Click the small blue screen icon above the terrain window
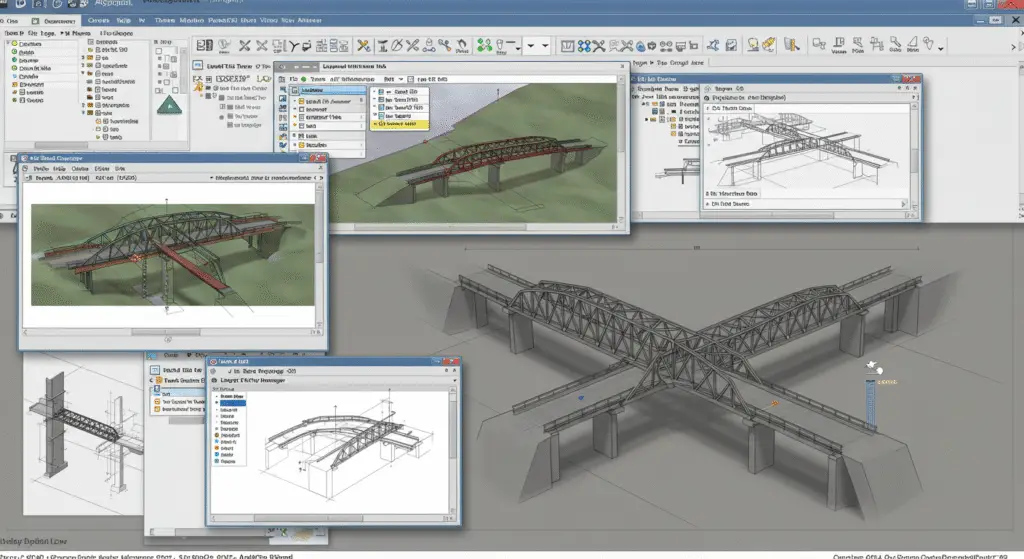The height and width of the screenshot is (559, 1024). pyautogui.click(x=197, y=65)
